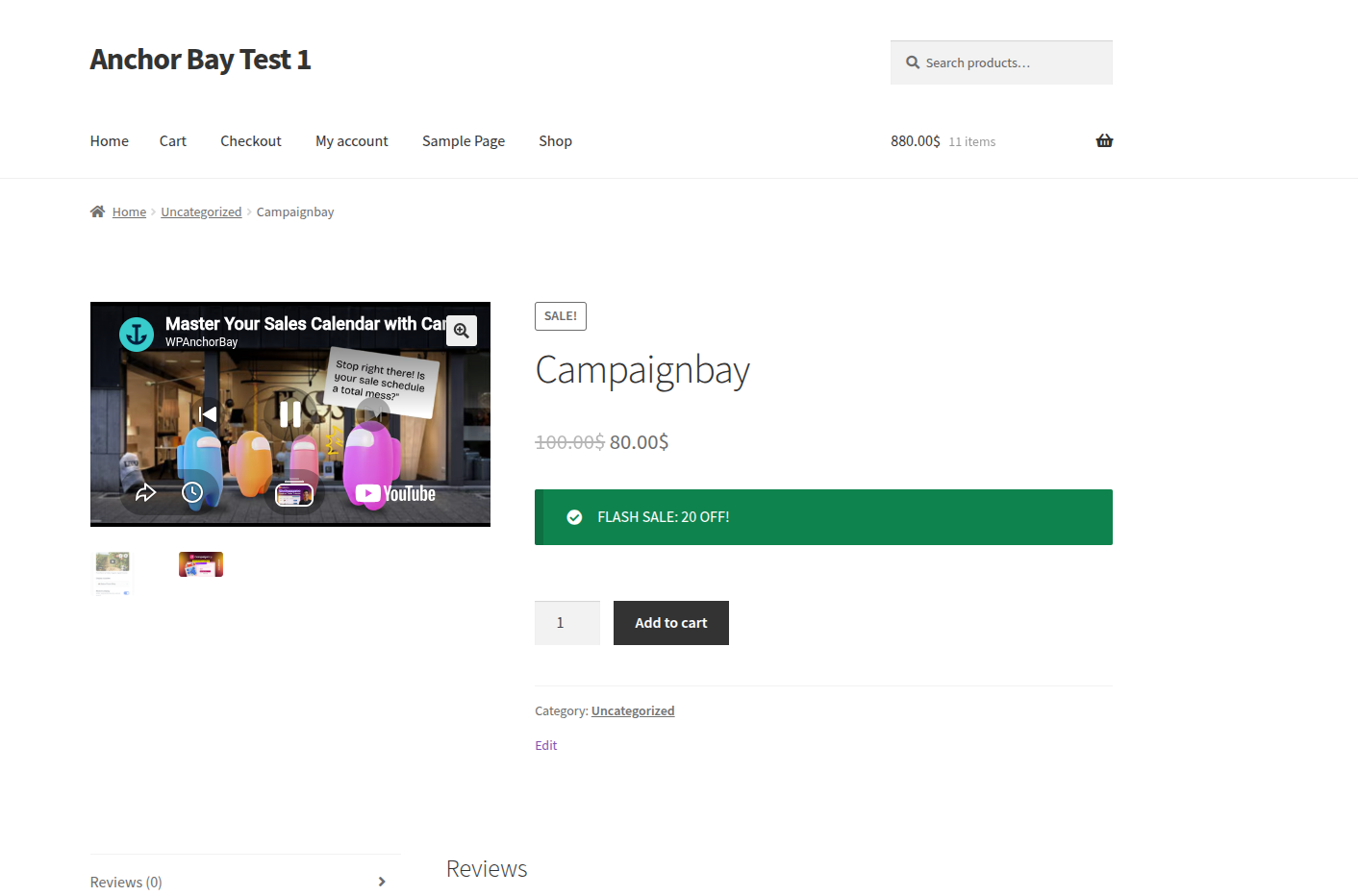Expand the Reviews (0) section
1358x896 pixels.
pyautogui.click(x=126, y=882)
